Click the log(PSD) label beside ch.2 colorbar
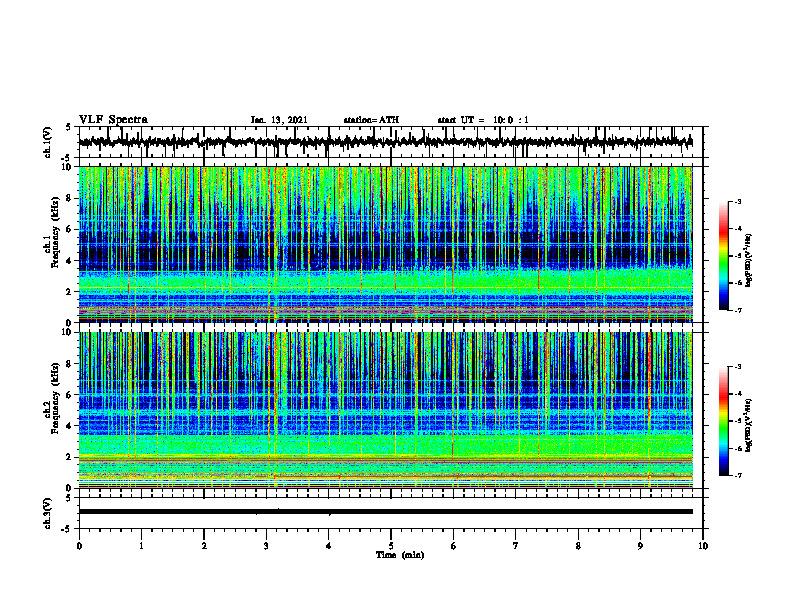This screenshot has width=792, height=612. point(749,425)
